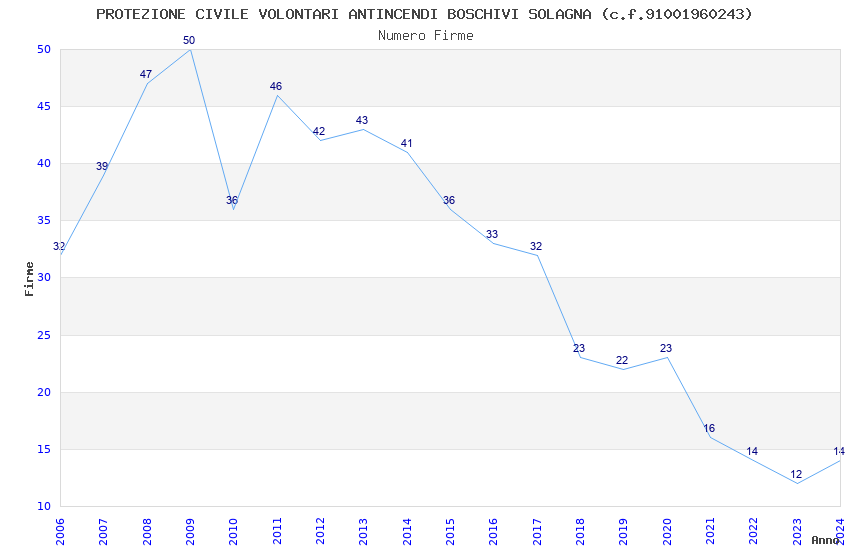Click the 2009 x-axis year label

190,532
